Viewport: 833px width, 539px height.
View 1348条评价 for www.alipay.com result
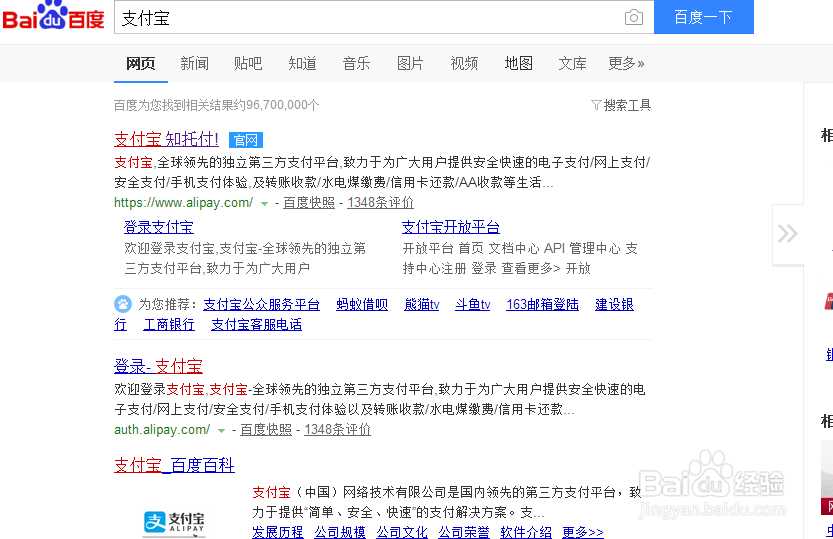(380, 202)
